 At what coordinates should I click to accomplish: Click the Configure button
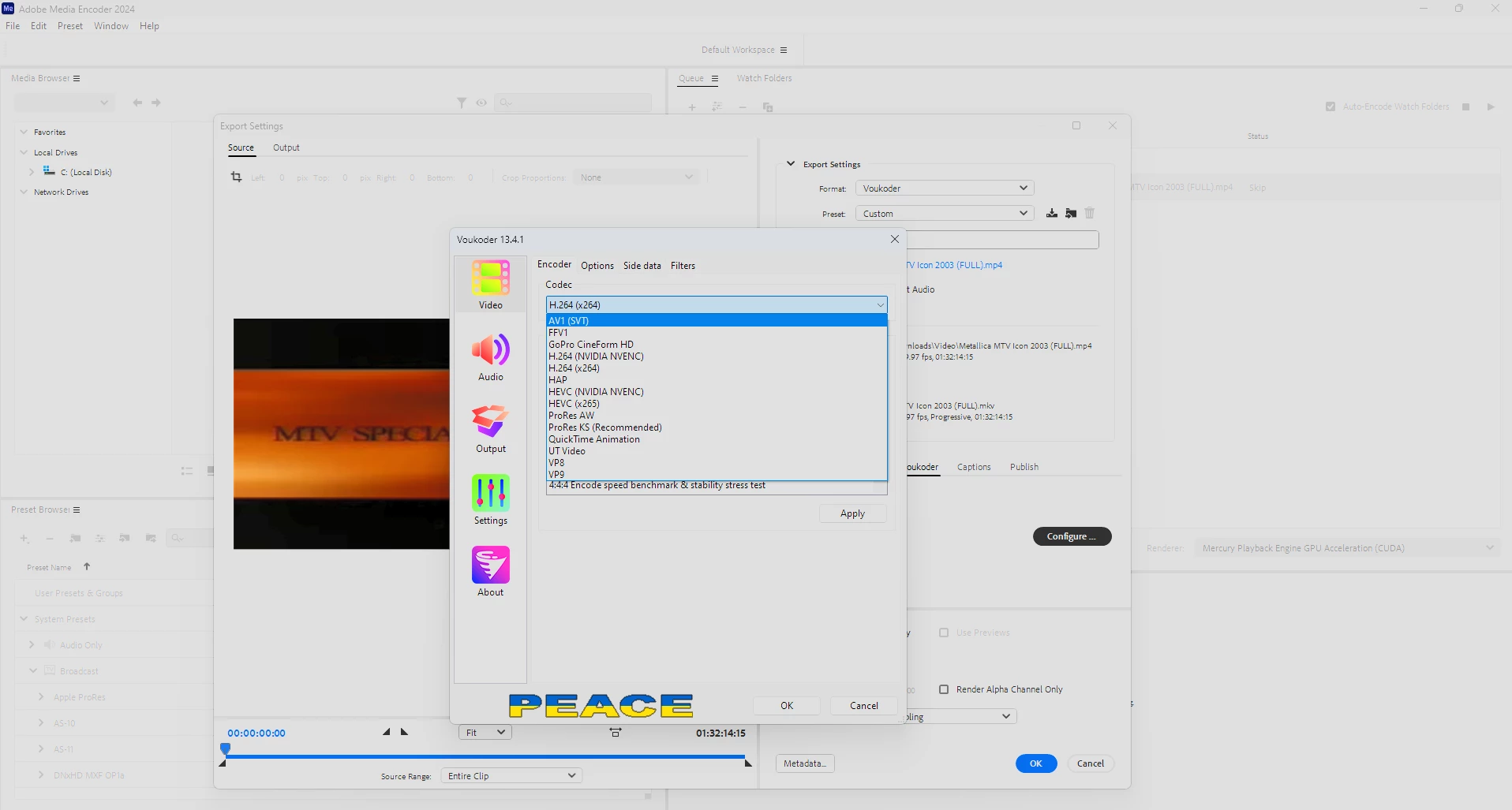pos(1072,536)
